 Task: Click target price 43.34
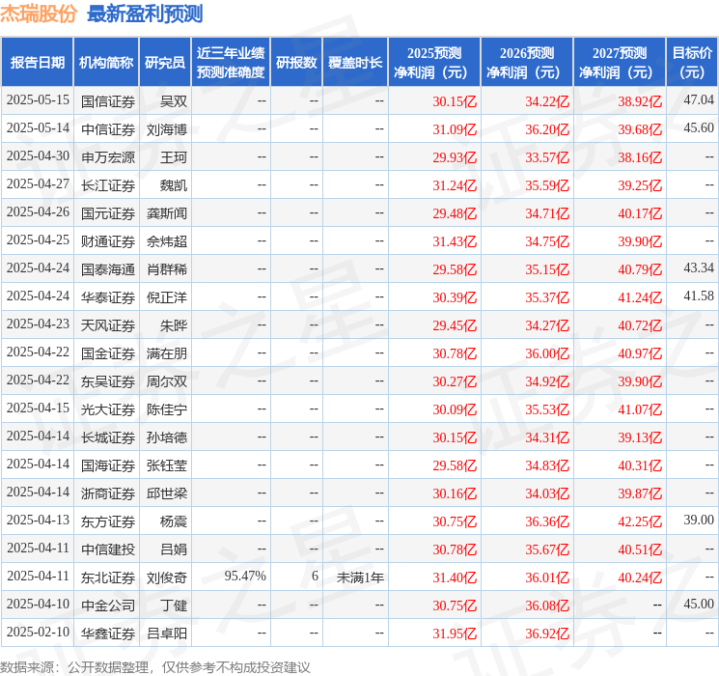(698, 267)
